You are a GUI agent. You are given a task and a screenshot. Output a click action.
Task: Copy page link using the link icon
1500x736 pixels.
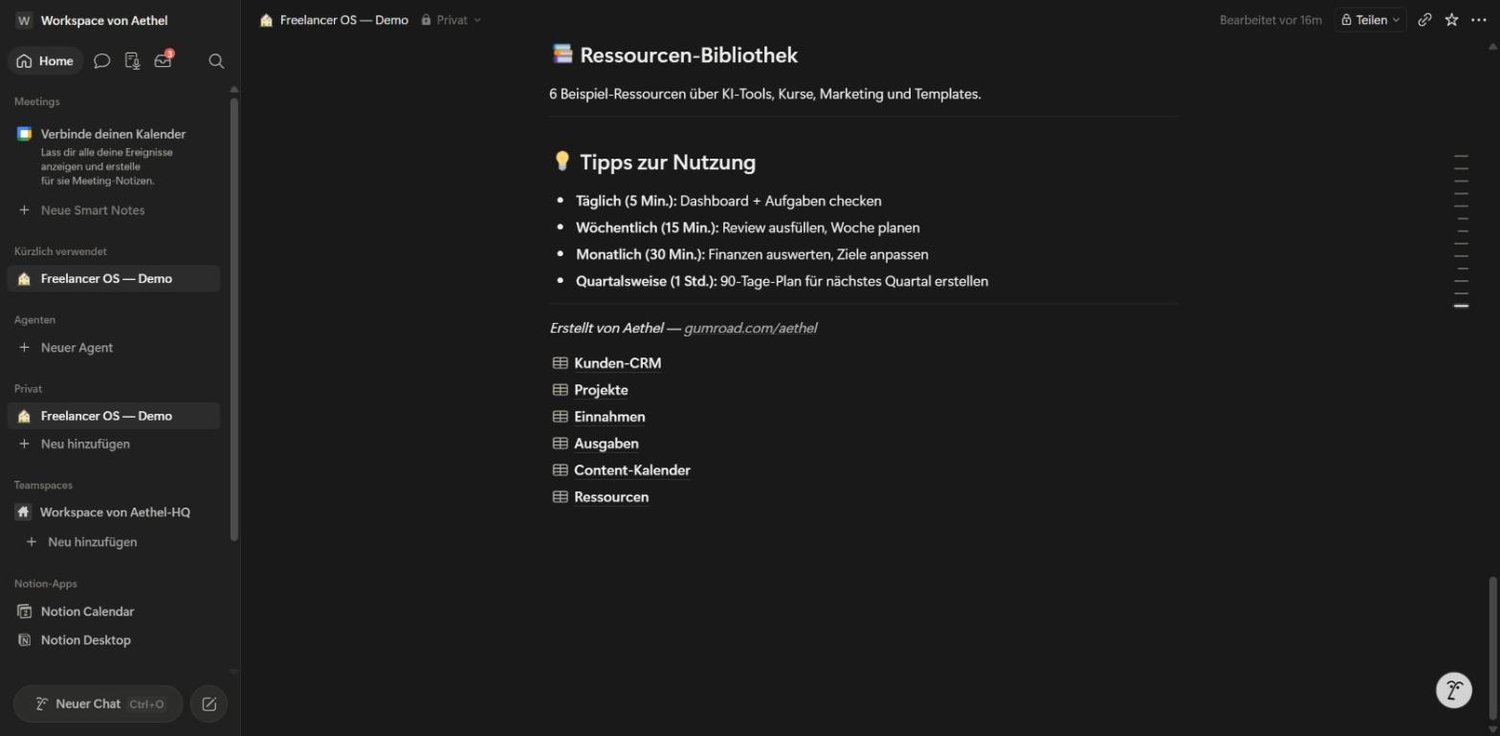[x=1425, y=20]
